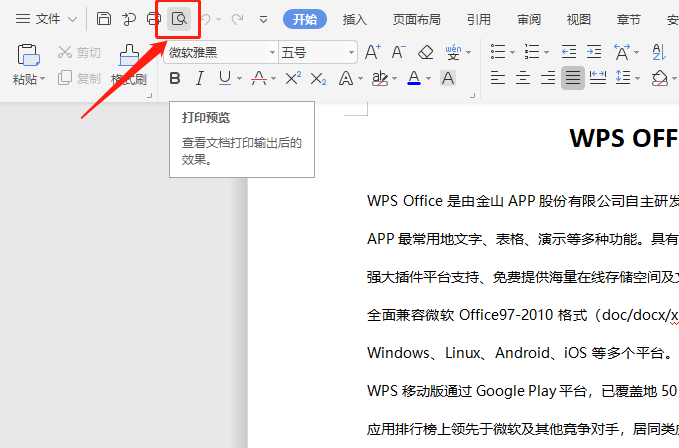This screenshot has width=679, height=448.
Task: Open the 引用 tab
Action: coord(479,19)
